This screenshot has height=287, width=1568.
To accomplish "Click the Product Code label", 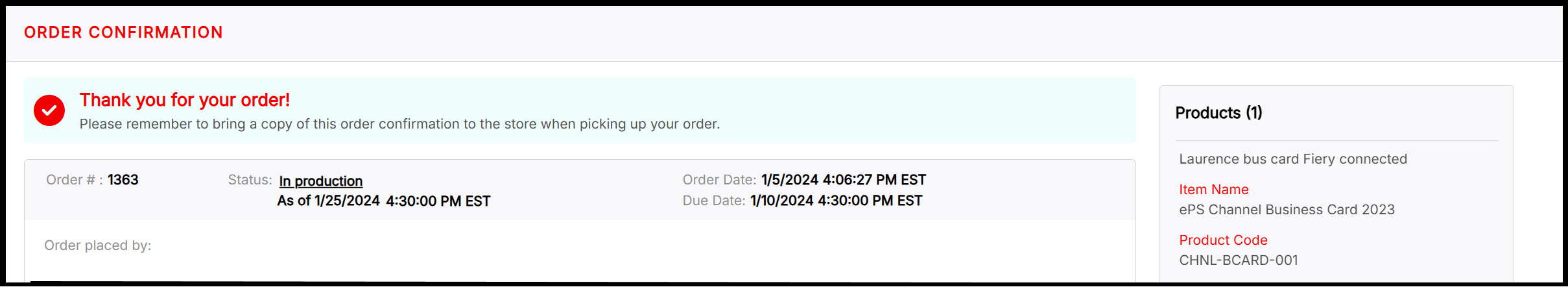I will coord(1223,240).
